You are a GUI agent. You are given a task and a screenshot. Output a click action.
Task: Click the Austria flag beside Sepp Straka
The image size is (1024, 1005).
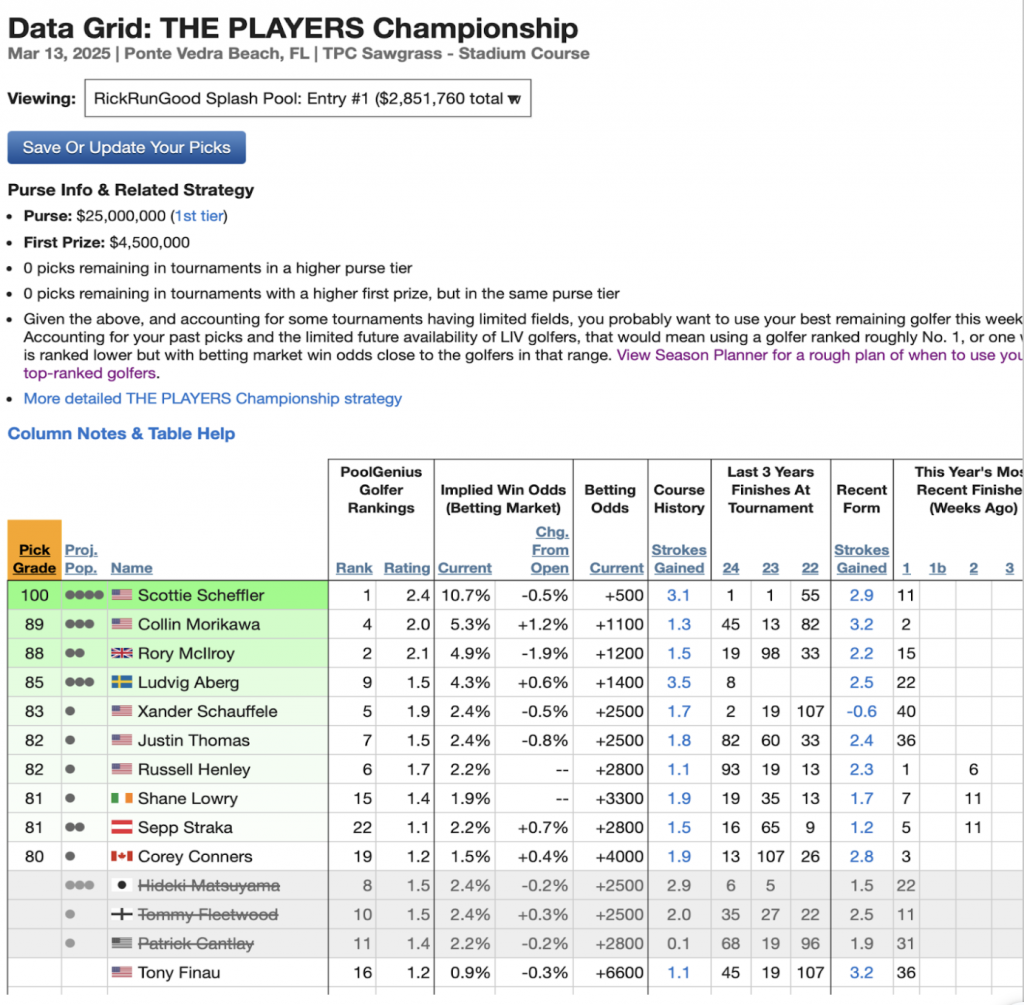(x=121, y=828)
